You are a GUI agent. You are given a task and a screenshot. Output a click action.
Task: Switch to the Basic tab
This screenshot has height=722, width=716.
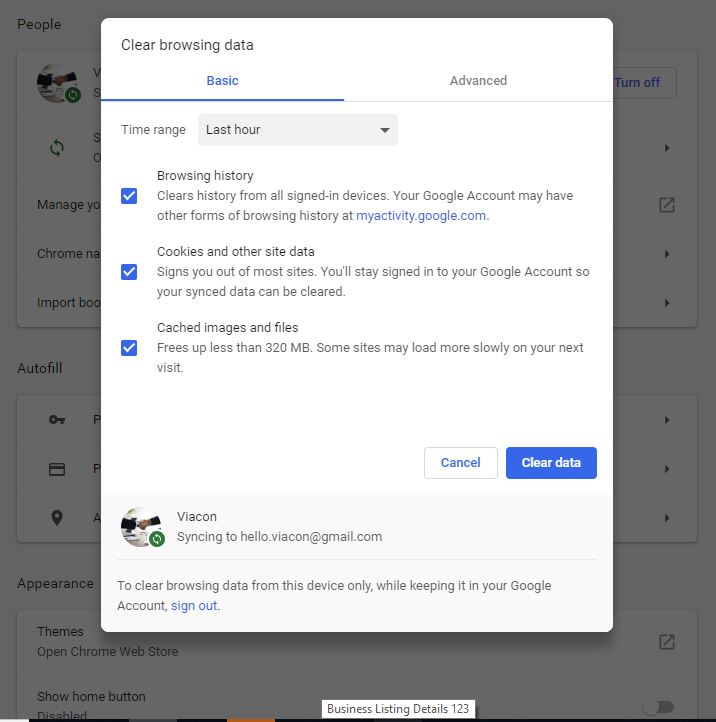[x=222, y=81]
